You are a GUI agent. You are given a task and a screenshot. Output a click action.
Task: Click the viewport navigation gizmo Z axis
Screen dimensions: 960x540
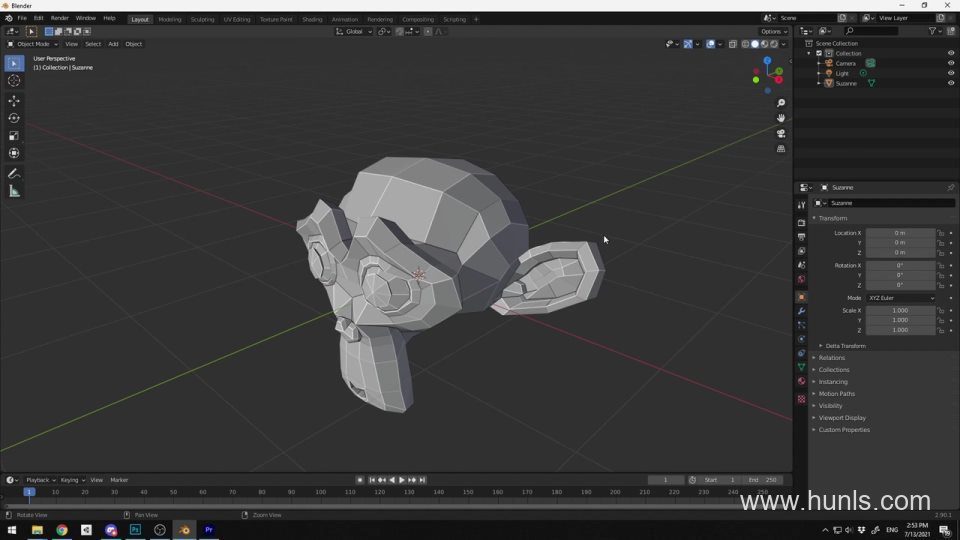767,61
